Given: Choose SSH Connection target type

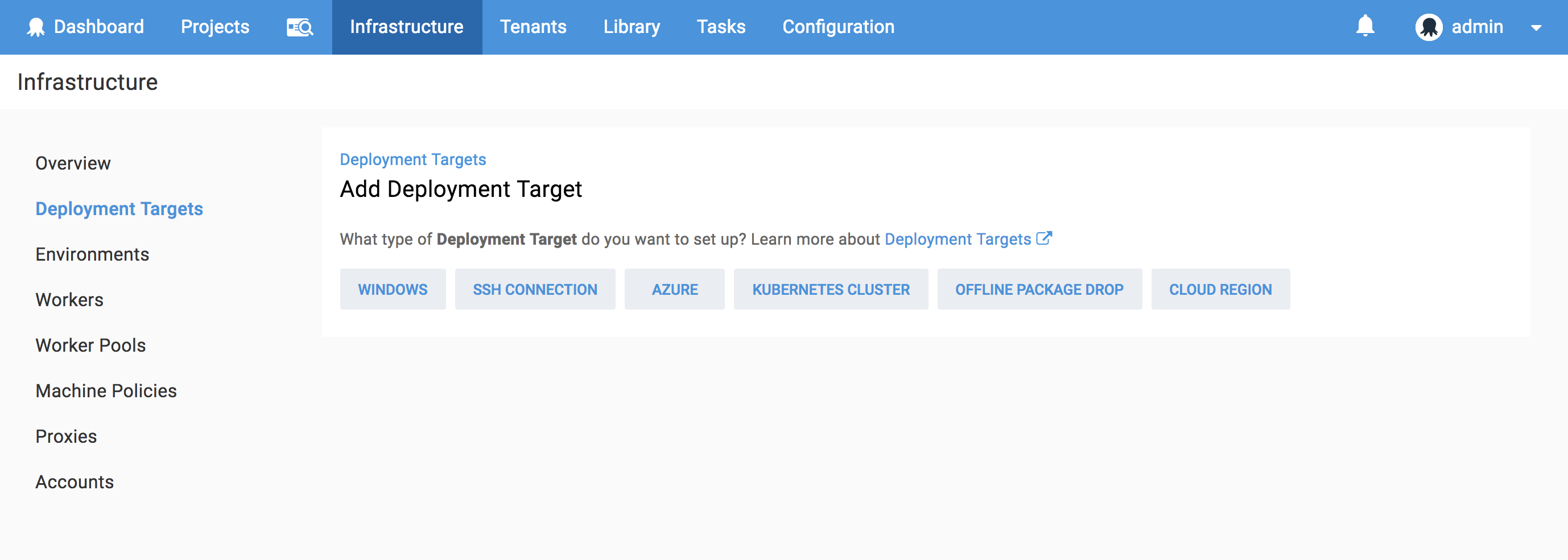Looking at the screenshot, I should click(x=534, y=290).
